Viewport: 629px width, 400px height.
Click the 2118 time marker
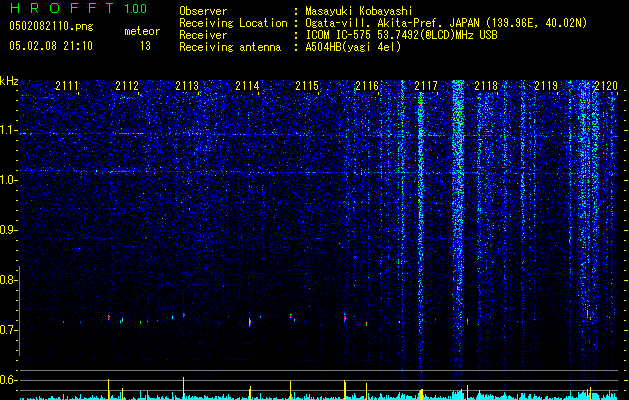point(486,86)
